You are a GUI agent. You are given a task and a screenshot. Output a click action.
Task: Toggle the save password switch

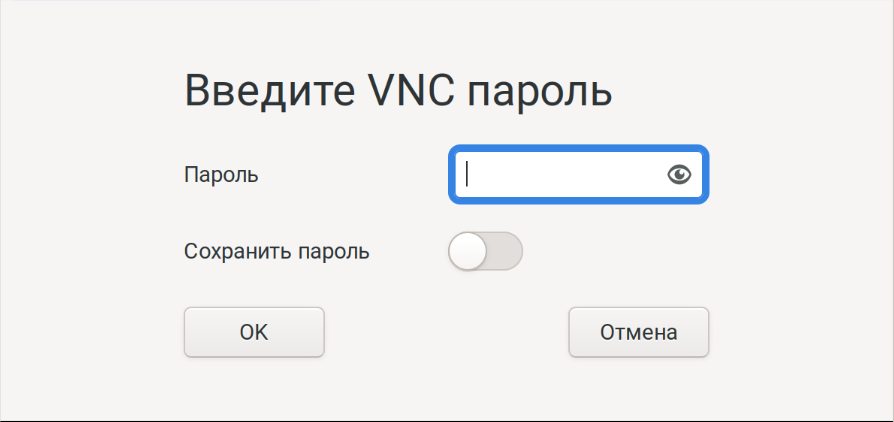[x=485, y=251]
